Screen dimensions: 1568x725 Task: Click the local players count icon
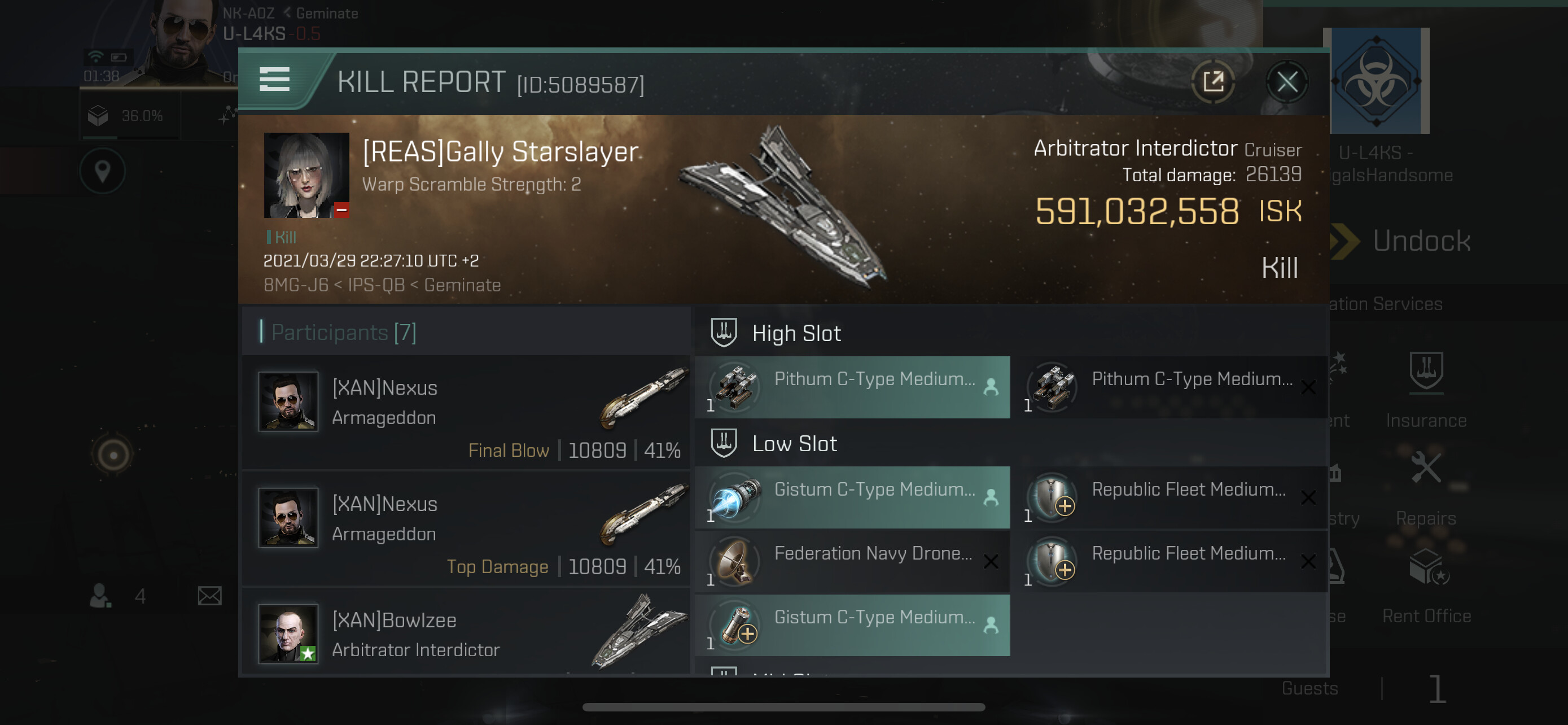(x=100, y=596)
